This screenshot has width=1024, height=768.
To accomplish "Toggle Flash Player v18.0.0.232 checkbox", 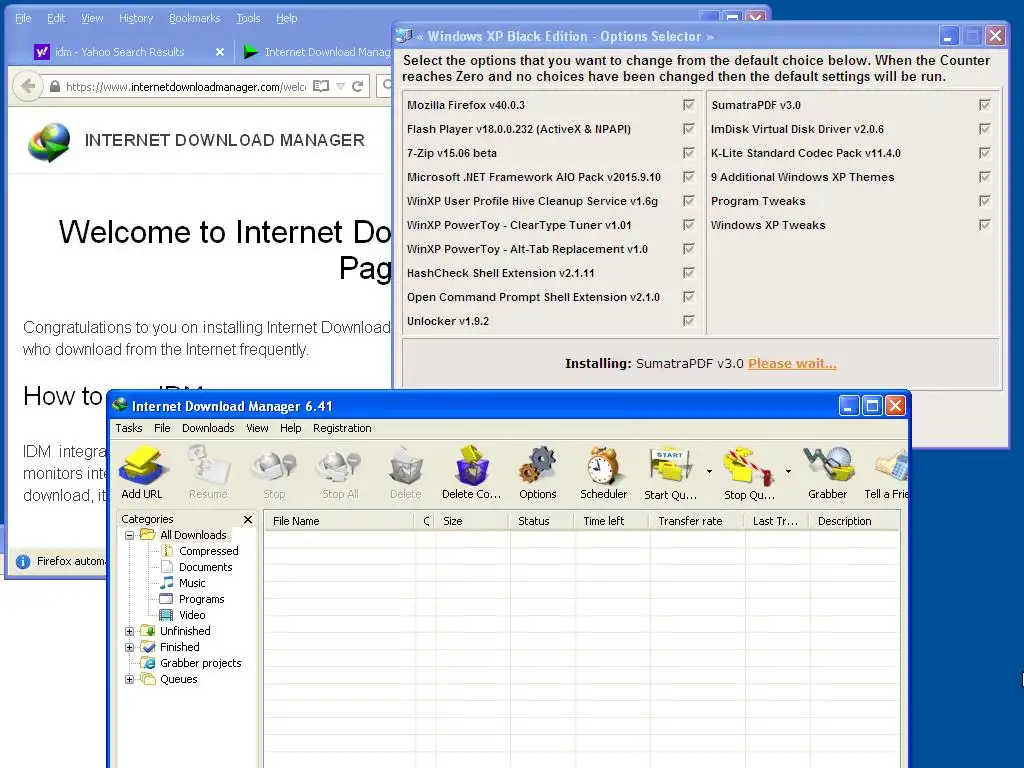I will [688, 129].
